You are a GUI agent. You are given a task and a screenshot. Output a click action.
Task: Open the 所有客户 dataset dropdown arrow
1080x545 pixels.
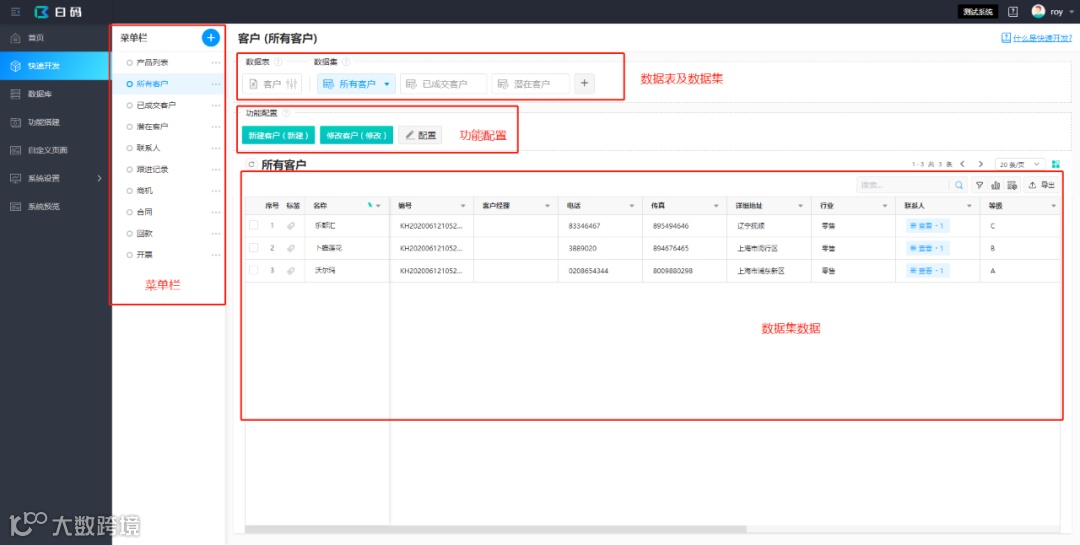tap(386, 84)
